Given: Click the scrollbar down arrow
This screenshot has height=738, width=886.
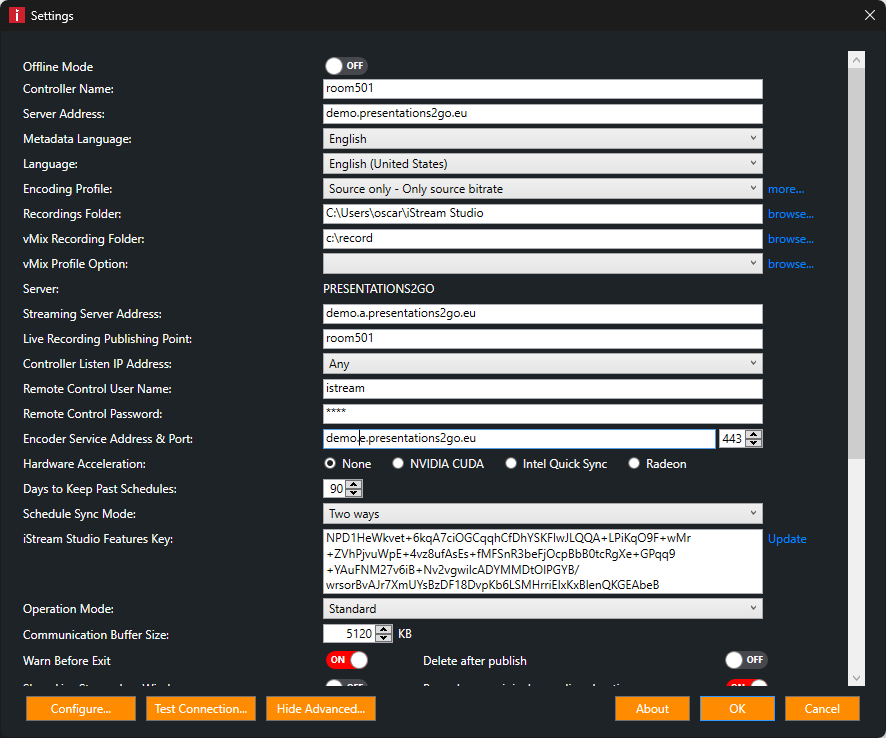Looking at the screenshot, I should pyautogui.click(x=856, y=678).
